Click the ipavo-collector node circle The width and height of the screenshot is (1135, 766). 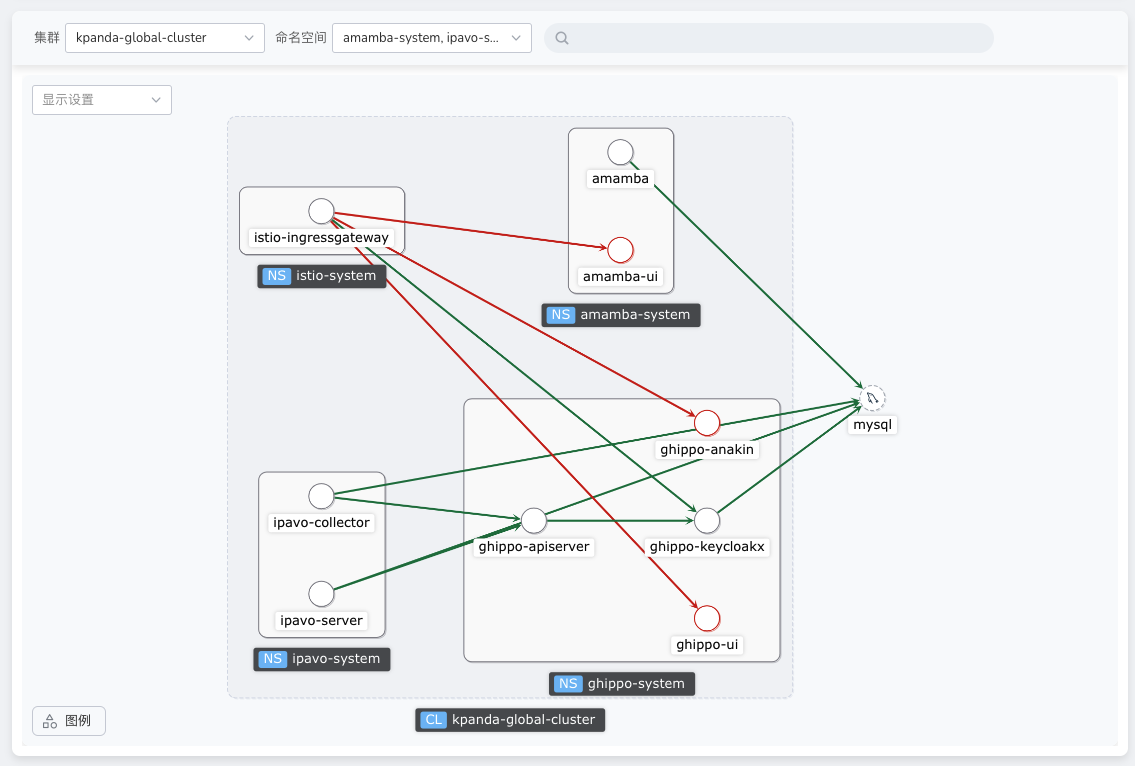(x=321, y=496)
